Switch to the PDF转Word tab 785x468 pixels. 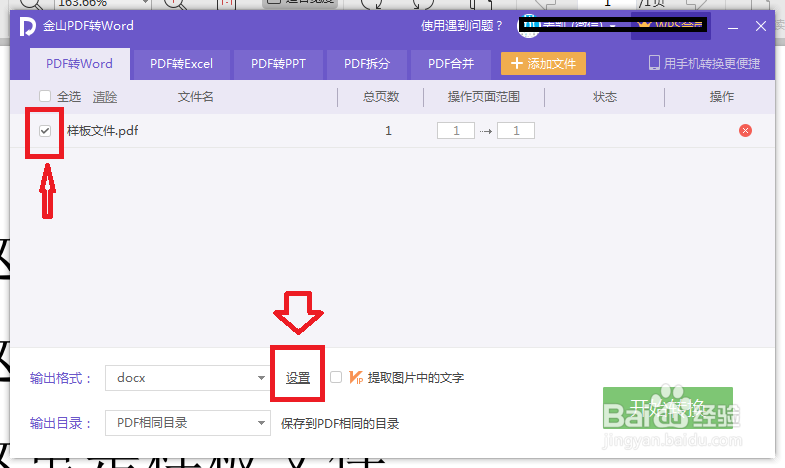point(80,64)
